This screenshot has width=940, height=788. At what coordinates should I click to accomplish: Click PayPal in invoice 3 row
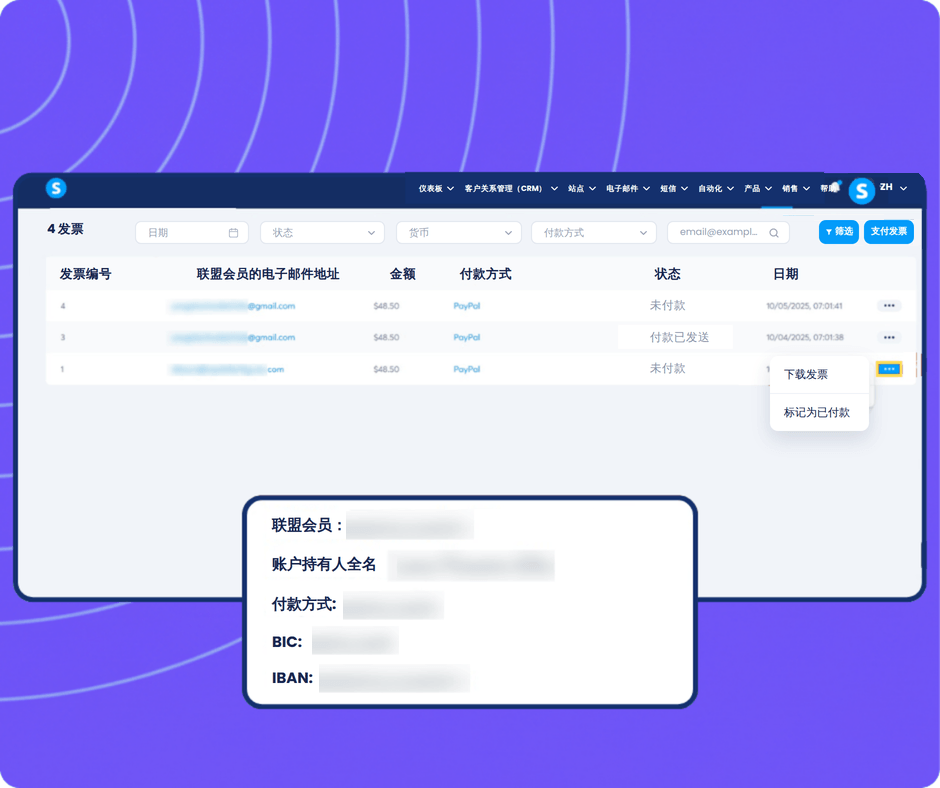coord(466,338)
